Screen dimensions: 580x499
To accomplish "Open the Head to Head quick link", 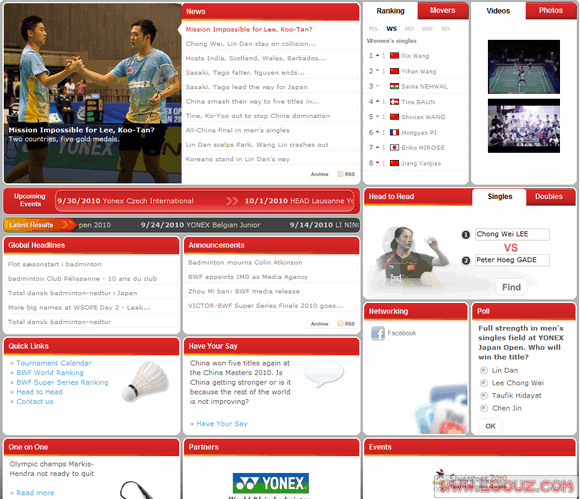I will pos(39,392).
